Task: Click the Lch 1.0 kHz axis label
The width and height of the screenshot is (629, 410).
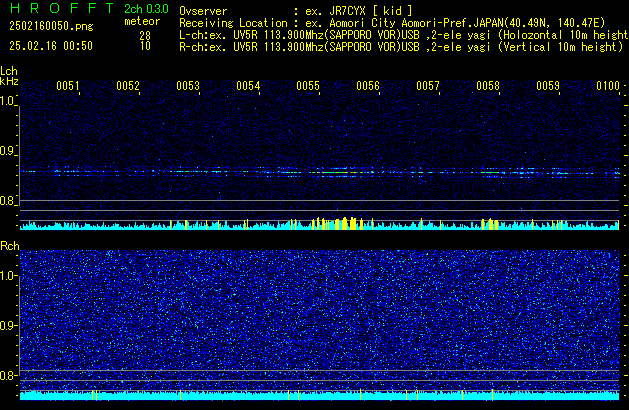Action: tap(7, 101)
